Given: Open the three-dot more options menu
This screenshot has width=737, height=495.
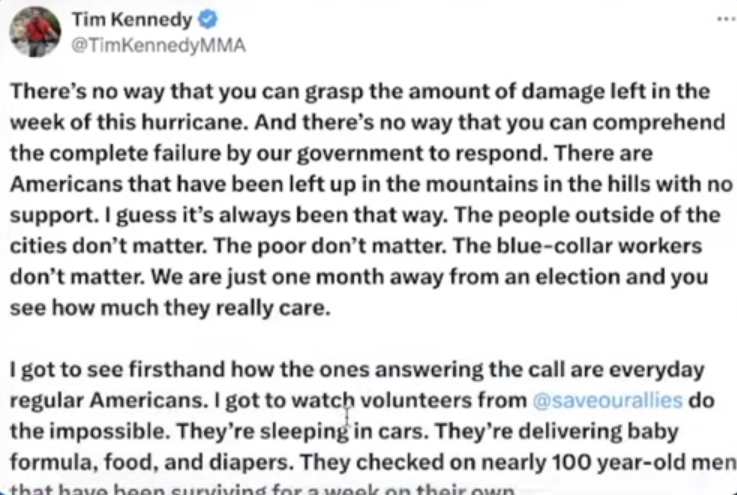Looking at the screenshot, I should pyautogui.click(x=726, y=19).
